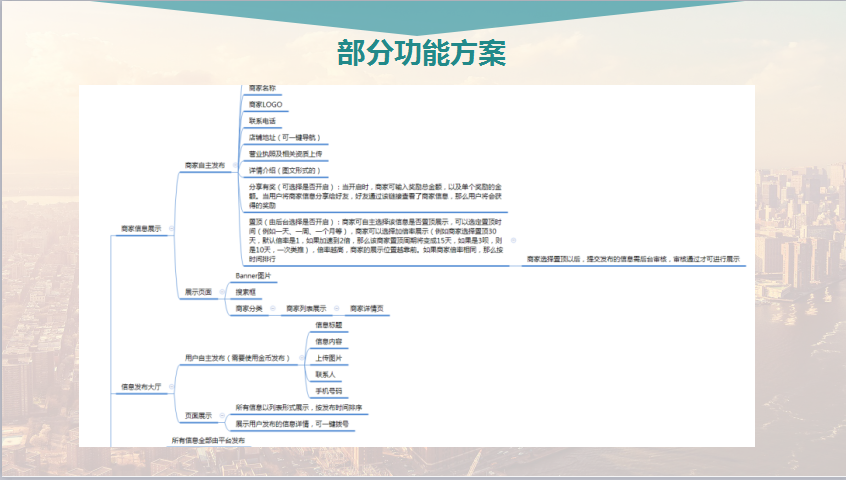The height and width of the screenshot is (480, 846).
Task: Select the Banner图片 node
Action: click(x=253, y=275)
